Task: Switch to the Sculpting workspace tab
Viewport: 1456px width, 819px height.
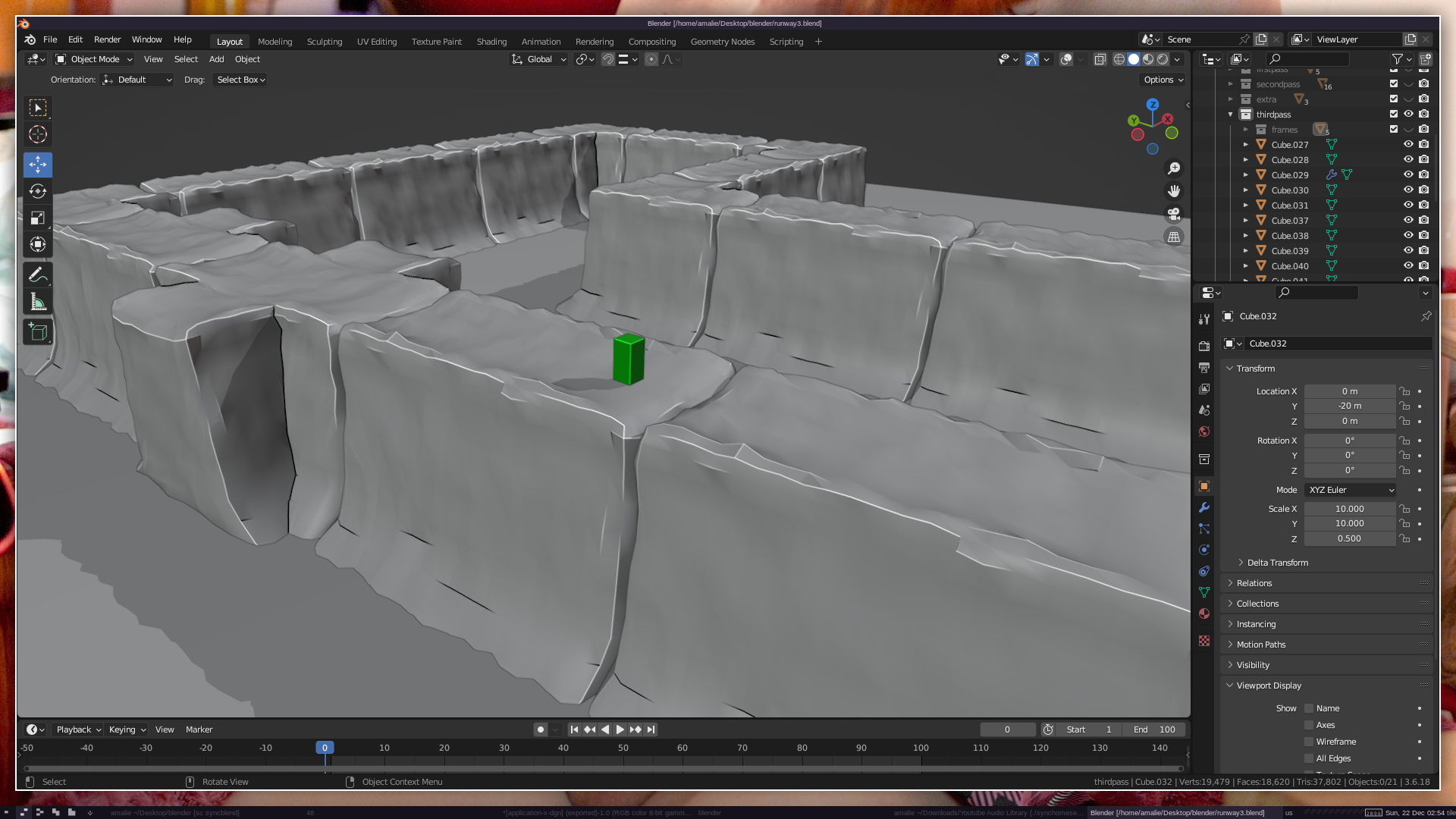Action: [325, 42]
